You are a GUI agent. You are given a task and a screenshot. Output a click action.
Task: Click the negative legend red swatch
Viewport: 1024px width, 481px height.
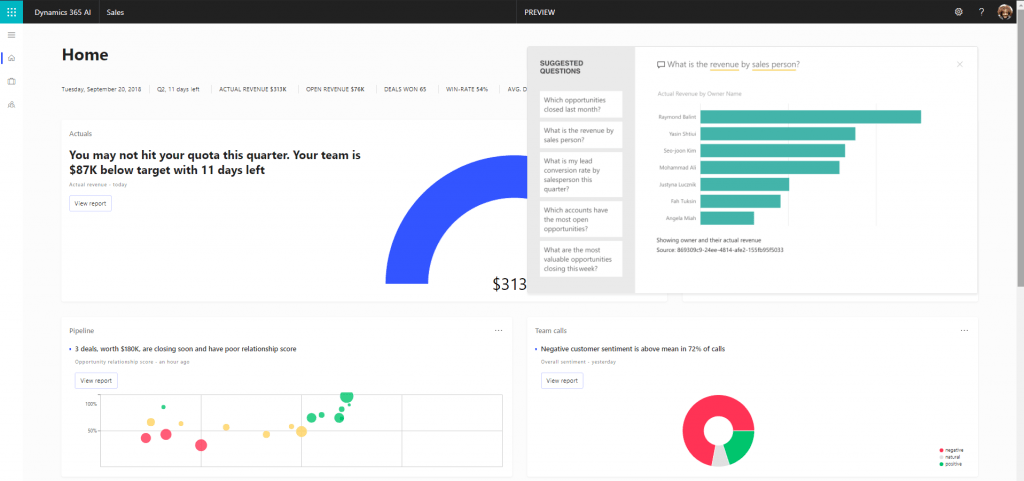pyautogui.click(x=941, y=450)
